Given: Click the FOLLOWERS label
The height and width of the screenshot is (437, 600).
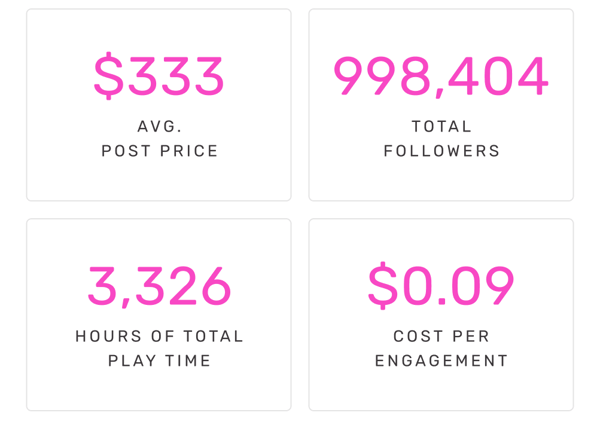Looking at the screenshot, I should 442,151.
